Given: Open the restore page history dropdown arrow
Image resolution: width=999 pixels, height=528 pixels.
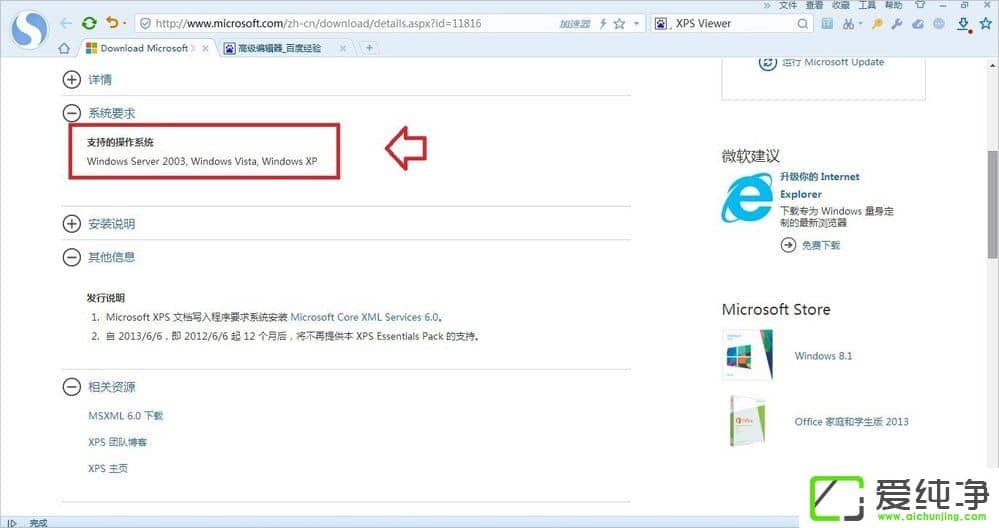Looking at the screenshot, I should (x=124, y=24).
